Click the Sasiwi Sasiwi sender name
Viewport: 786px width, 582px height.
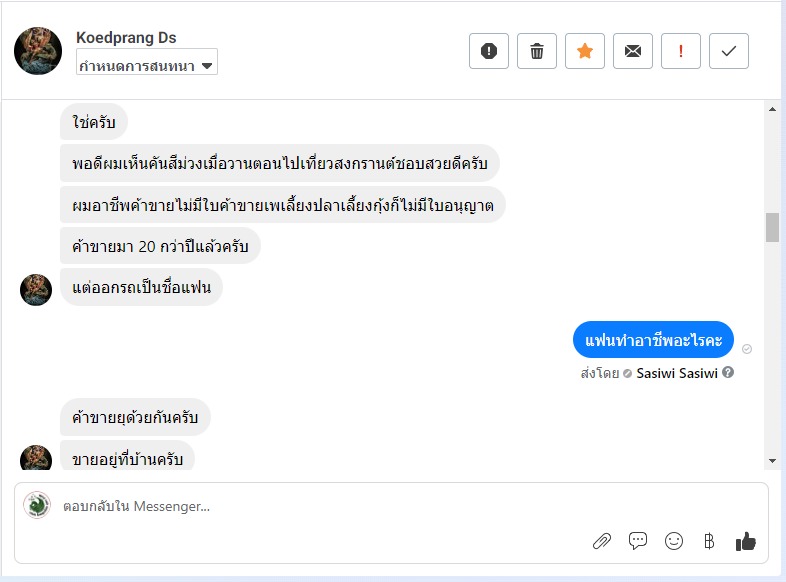676,373
